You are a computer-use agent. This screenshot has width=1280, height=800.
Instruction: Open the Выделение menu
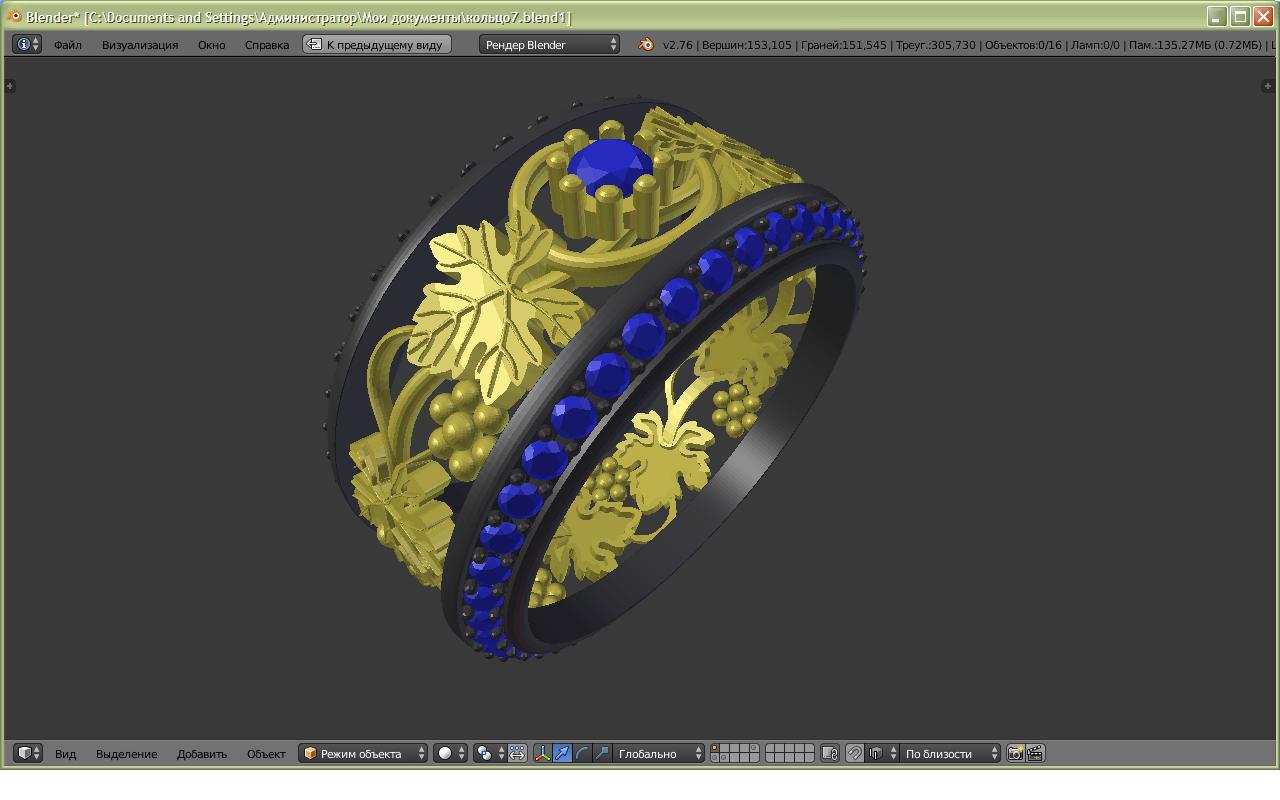[x=127, y=754]
